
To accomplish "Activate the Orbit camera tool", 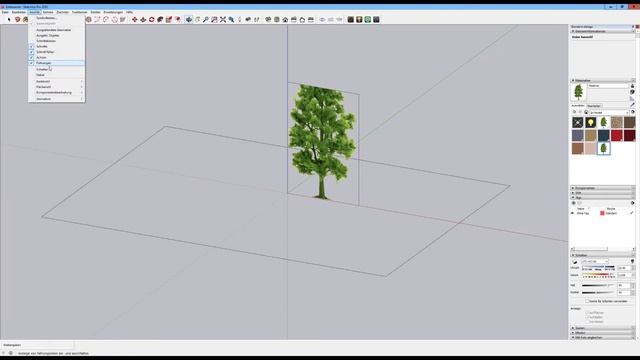I will 189,19.
